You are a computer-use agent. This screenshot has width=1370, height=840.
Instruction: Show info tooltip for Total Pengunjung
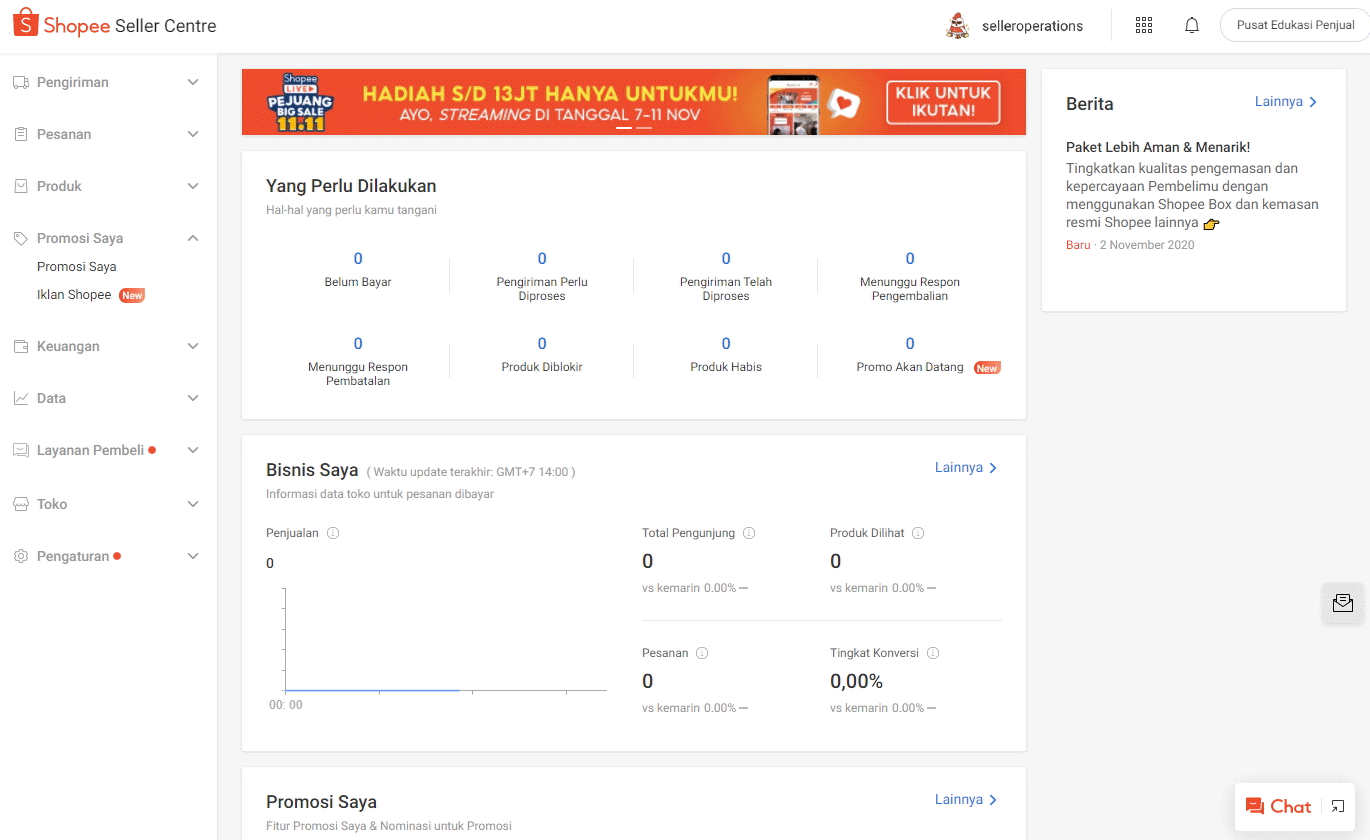(749, 533)
